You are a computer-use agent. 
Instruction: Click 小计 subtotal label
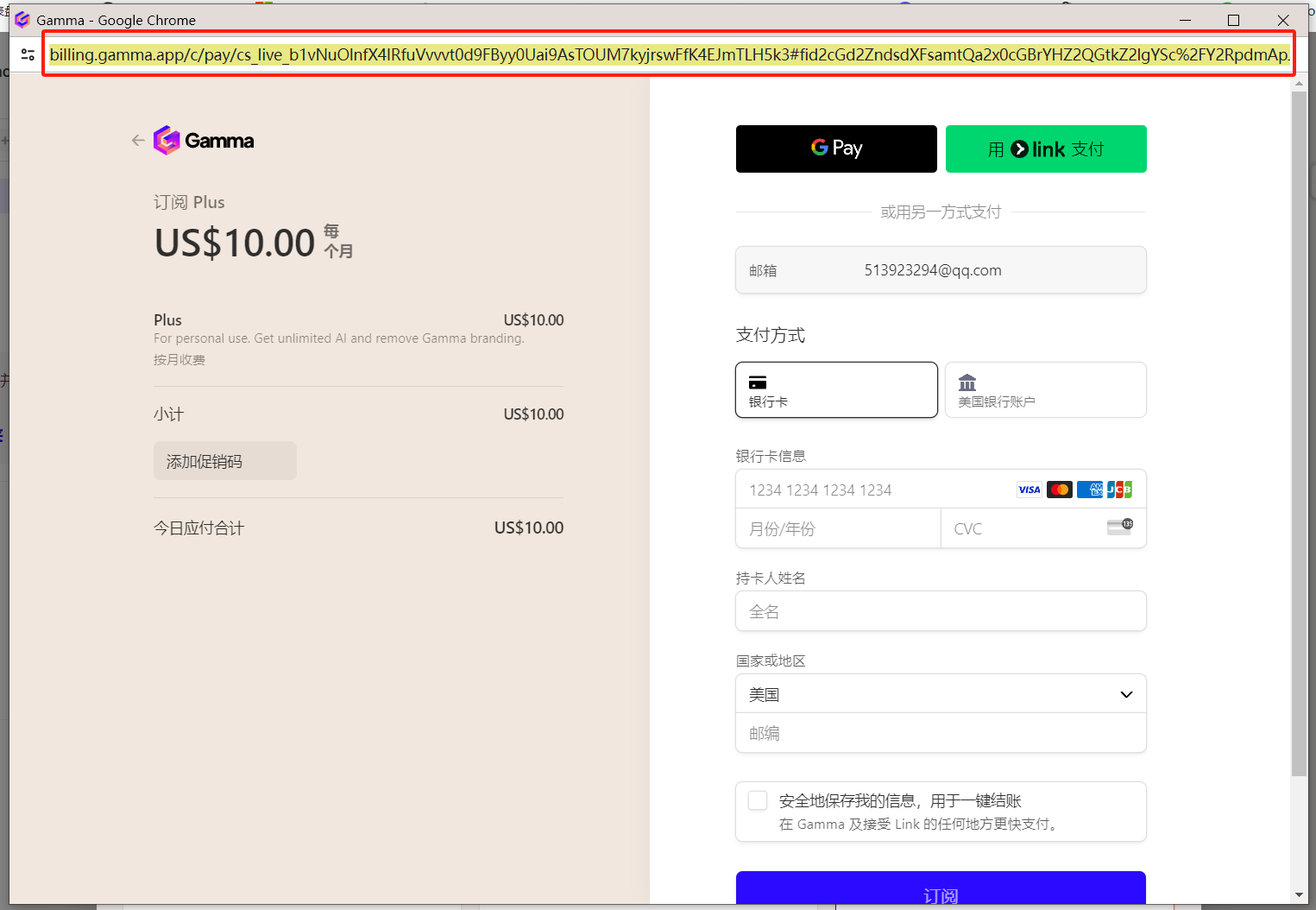168,414
